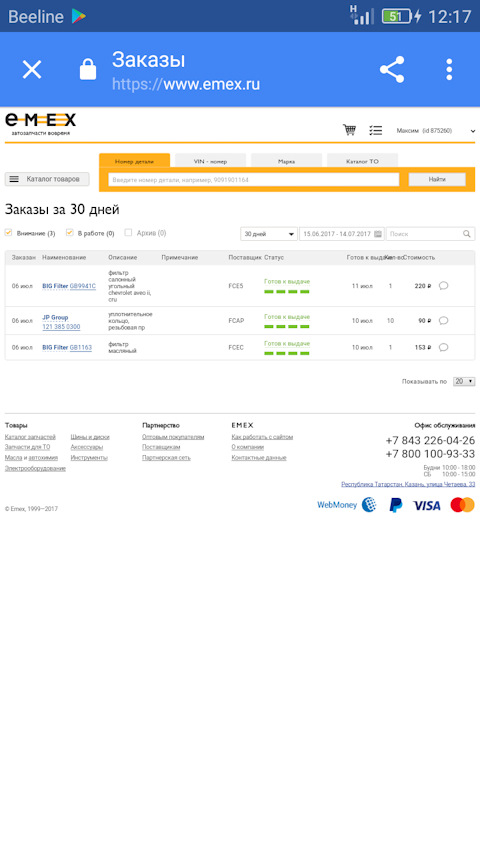Tap the Play Store notification icon
480x854 pixels.
coord(78,16)
